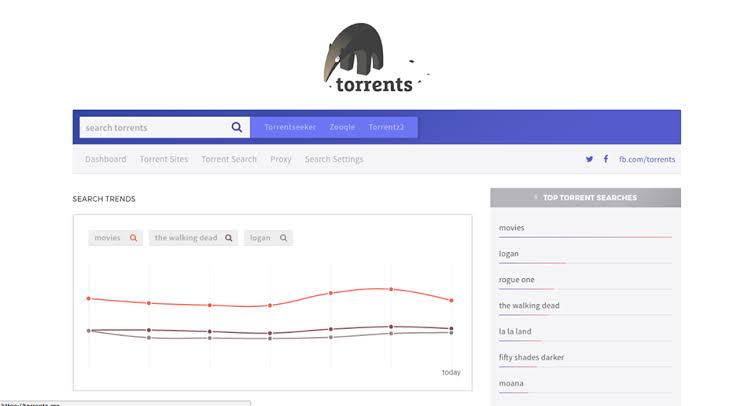Open logan in top torrent searches
Screen dimensions: 755x406
[x=508, y=254]
